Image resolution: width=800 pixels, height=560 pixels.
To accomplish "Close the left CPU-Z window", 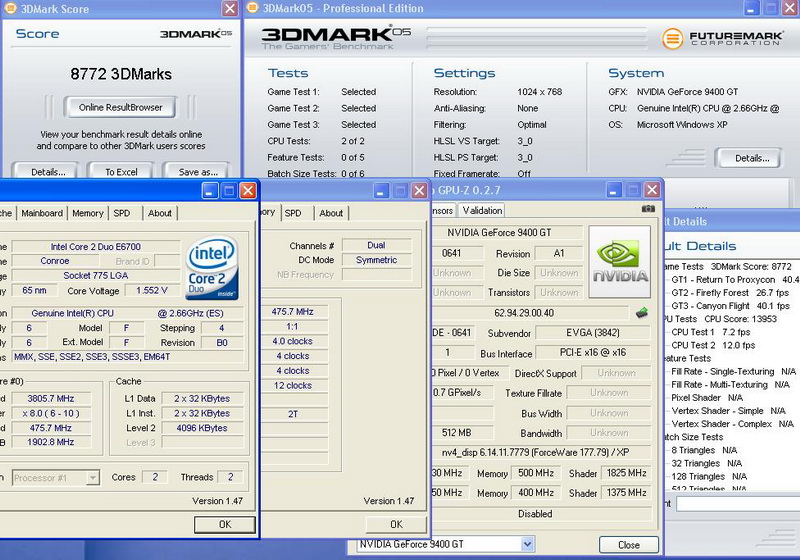I will [x=248, y=191].
